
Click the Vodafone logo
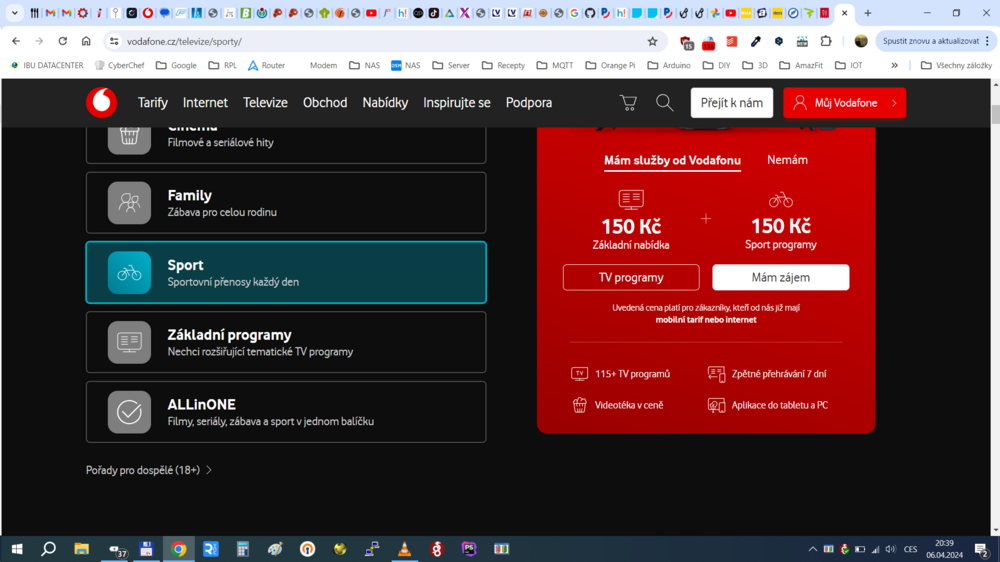[x=101, y=102]
